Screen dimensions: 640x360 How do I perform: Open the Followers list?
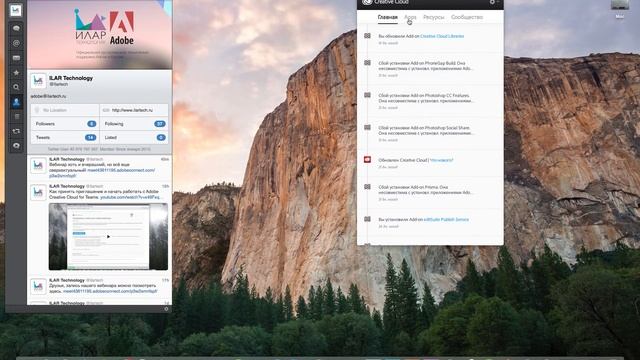[64, 124]
